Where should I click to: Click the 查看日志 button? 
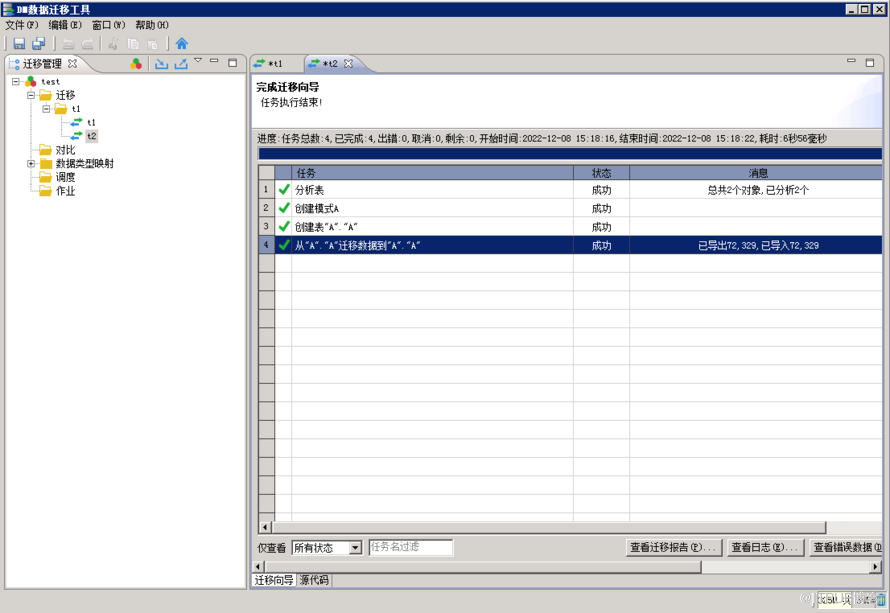pos(765,547)
